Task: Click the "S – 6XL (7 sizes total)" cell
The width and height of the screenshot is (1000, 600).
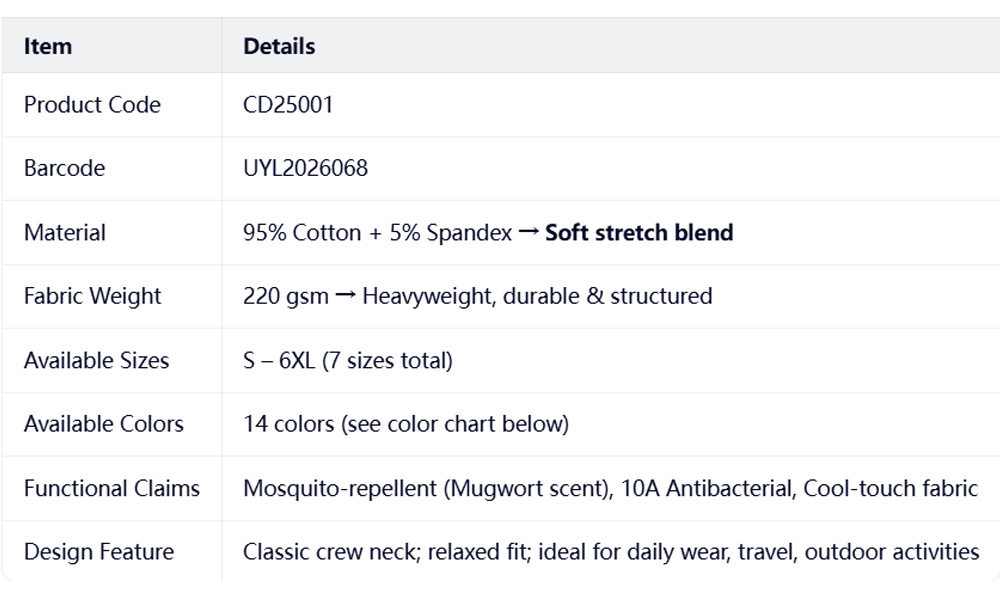Action: tap(348, 361)
